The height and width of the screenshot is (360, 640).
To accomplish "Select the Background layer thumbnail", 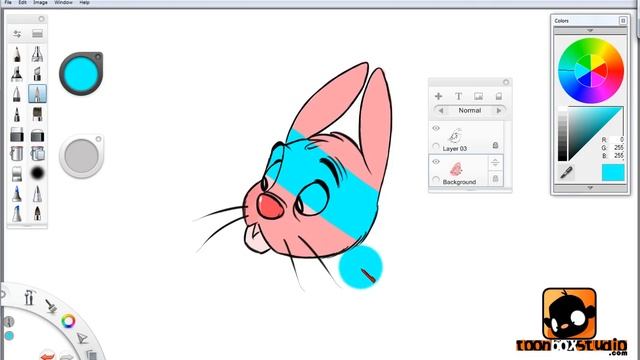I will [x=456, y=169].
